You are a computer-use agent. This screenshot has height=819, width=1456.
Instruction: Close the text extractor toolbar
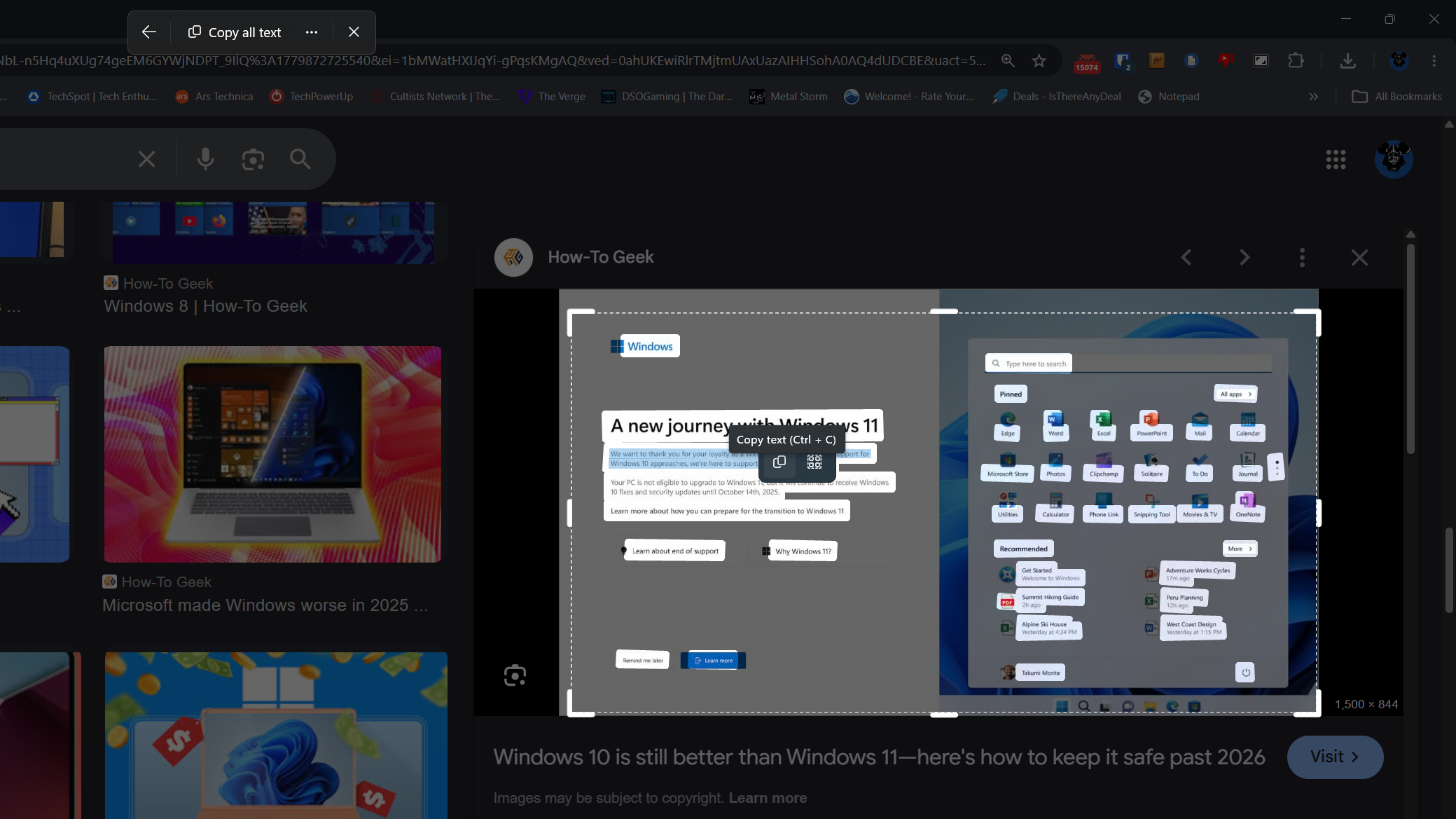coord(354,32)
